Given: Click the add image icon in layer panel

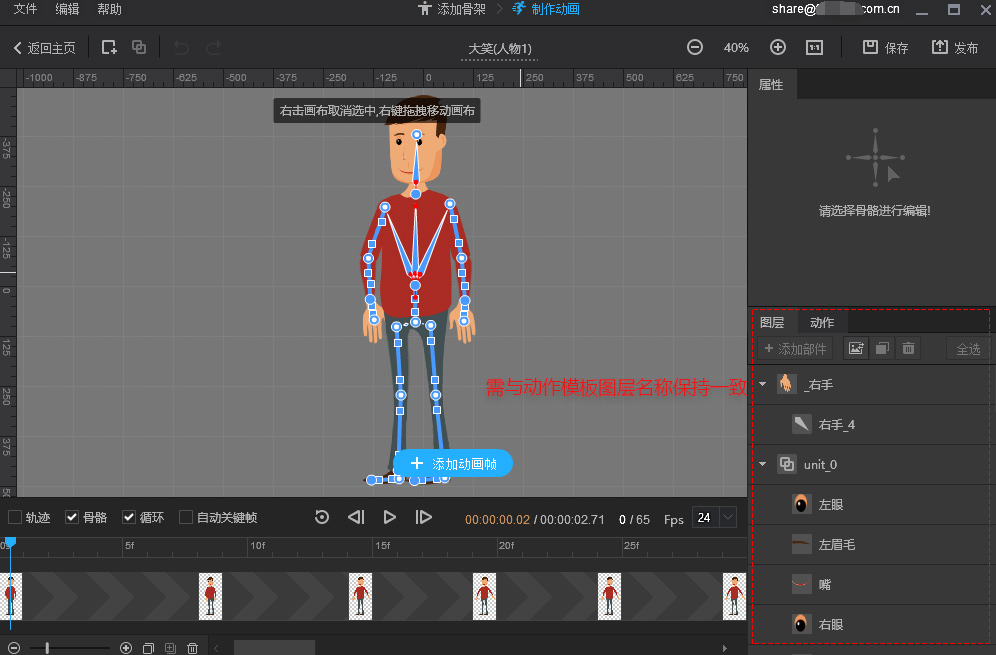Looking at the screenshot, I should pyautogui.click(x=855, y=348).
